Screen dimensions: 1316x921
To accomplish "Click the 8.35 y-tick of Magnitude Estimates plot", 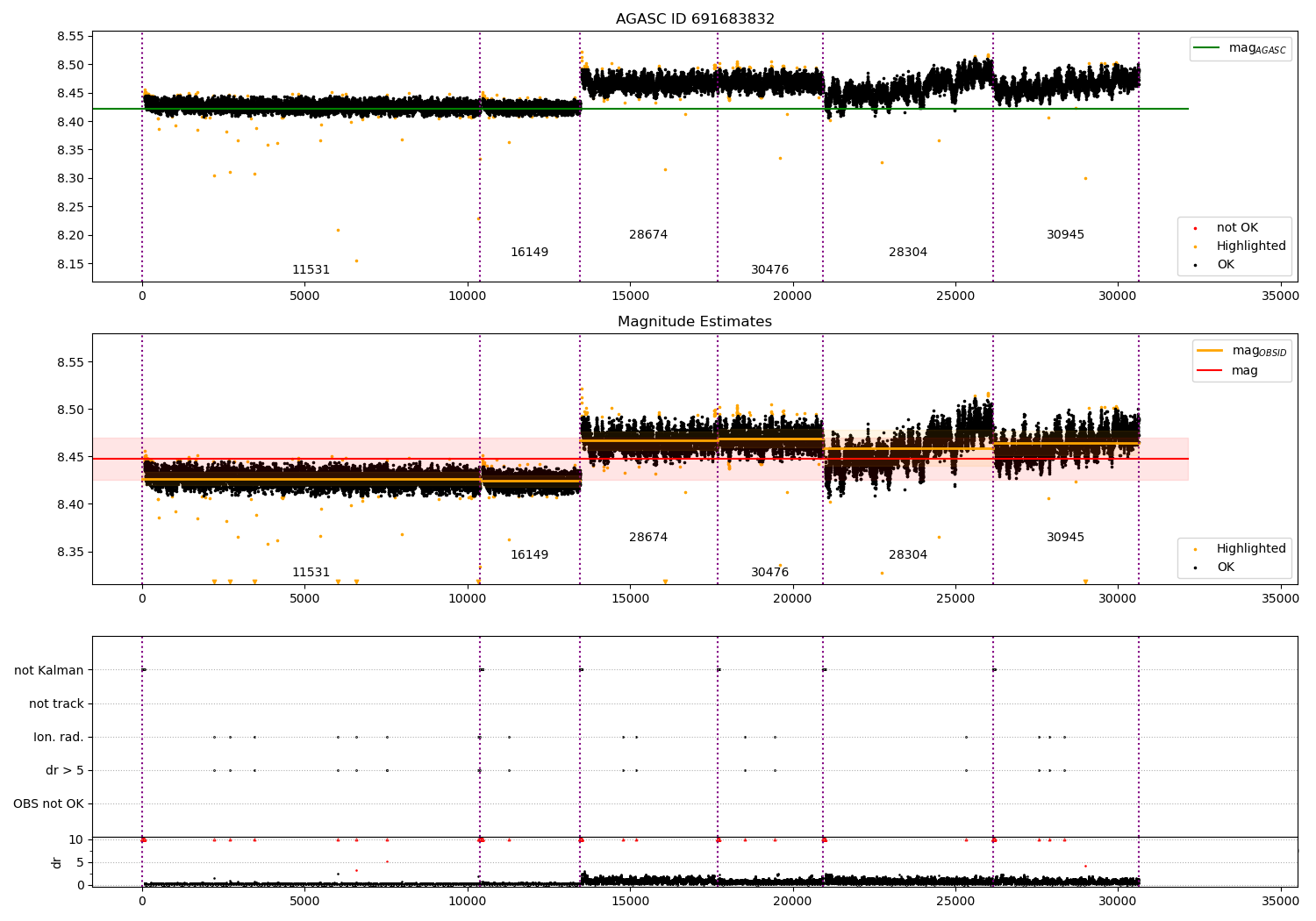I will (70, 552).
